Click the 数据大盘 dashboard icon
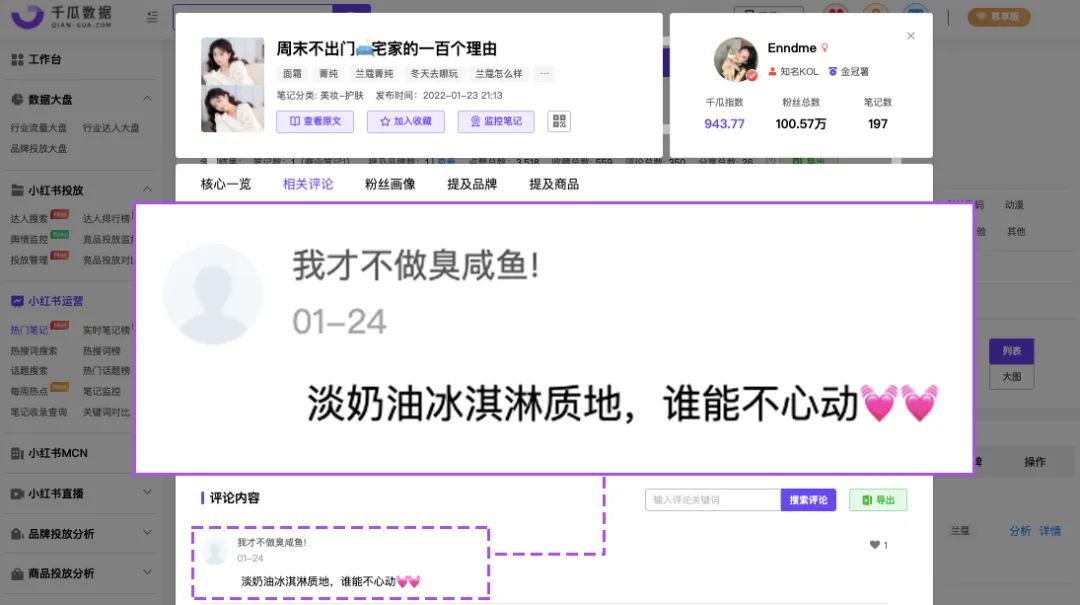 pos(17,99)
